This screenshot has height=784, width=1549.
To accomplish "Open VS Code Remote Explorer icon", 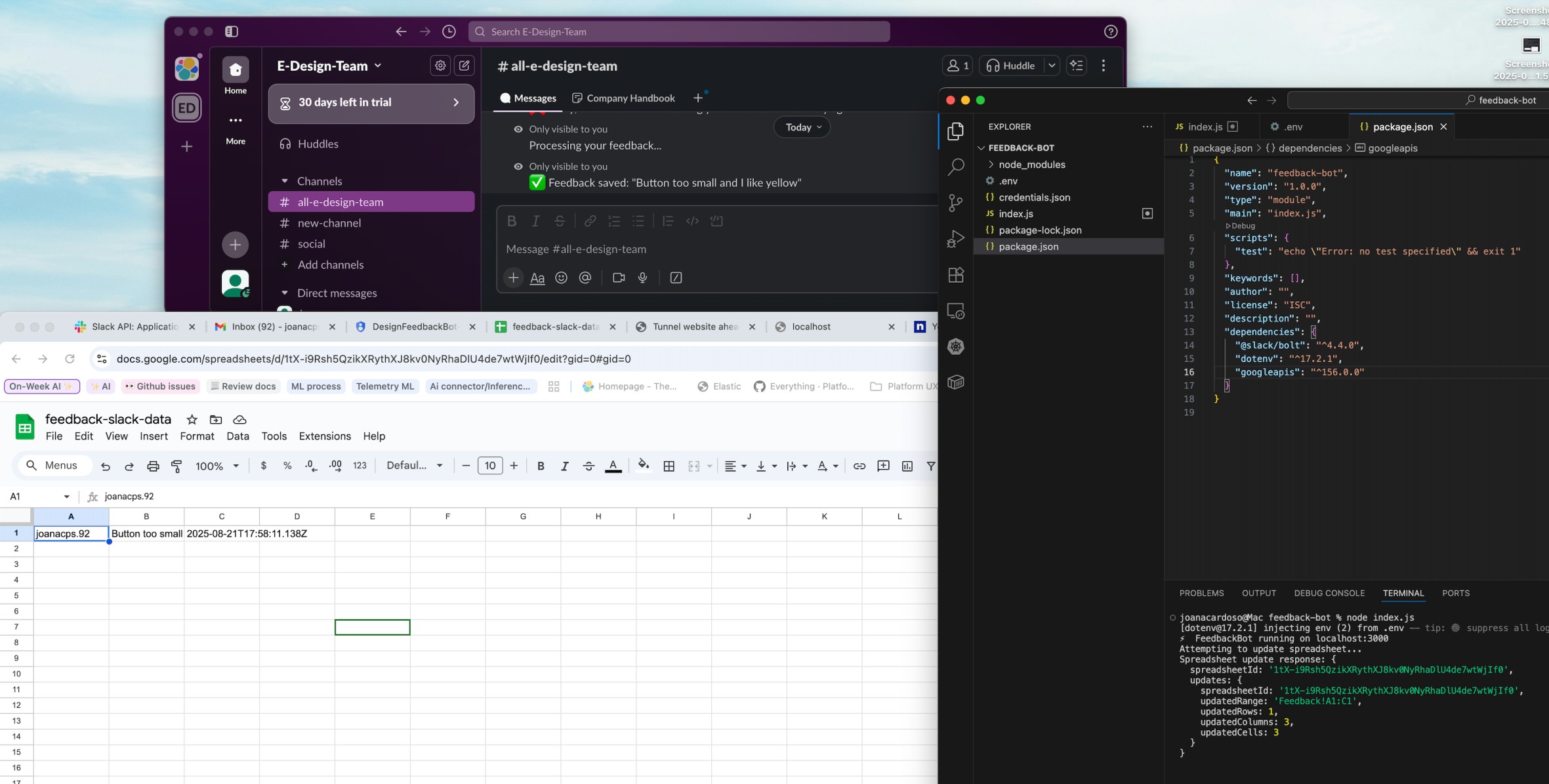I will (x=956, y=311).
